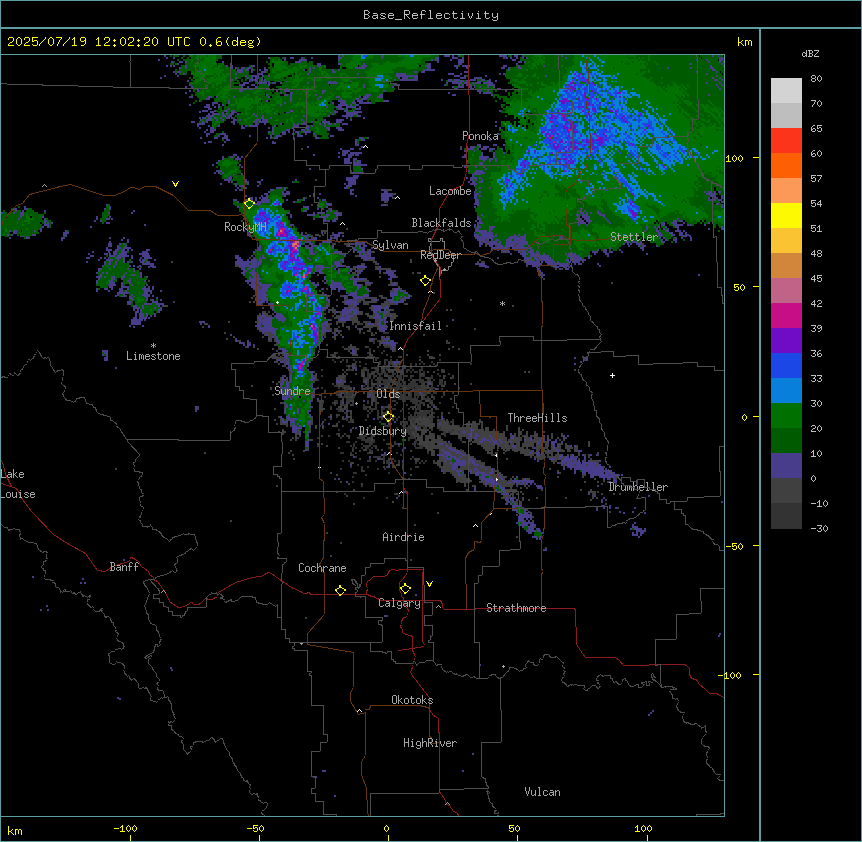The height and width of the screenshot is (842, 862).
Task: Click the yellow marker below Cochrane label
Action: click(x=340, y=590)
